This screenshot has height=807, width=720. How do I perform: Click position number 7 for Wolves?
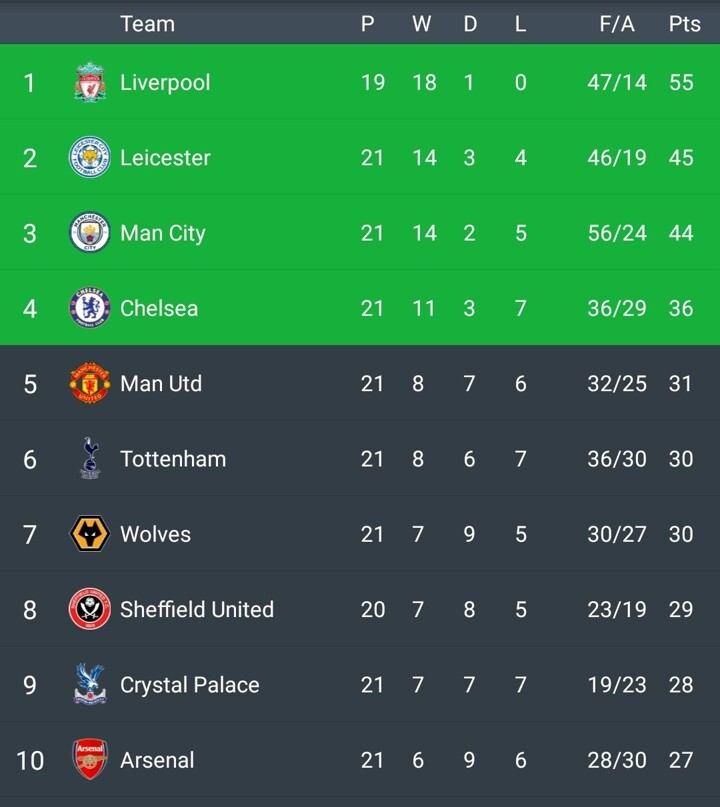tap(30, 534)
